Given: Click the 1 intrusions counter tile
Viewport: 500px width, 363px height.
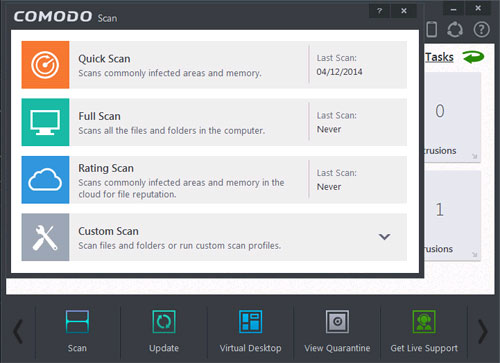Looking at the screenshot, I should pyautogui.click(x=452, y=216).
